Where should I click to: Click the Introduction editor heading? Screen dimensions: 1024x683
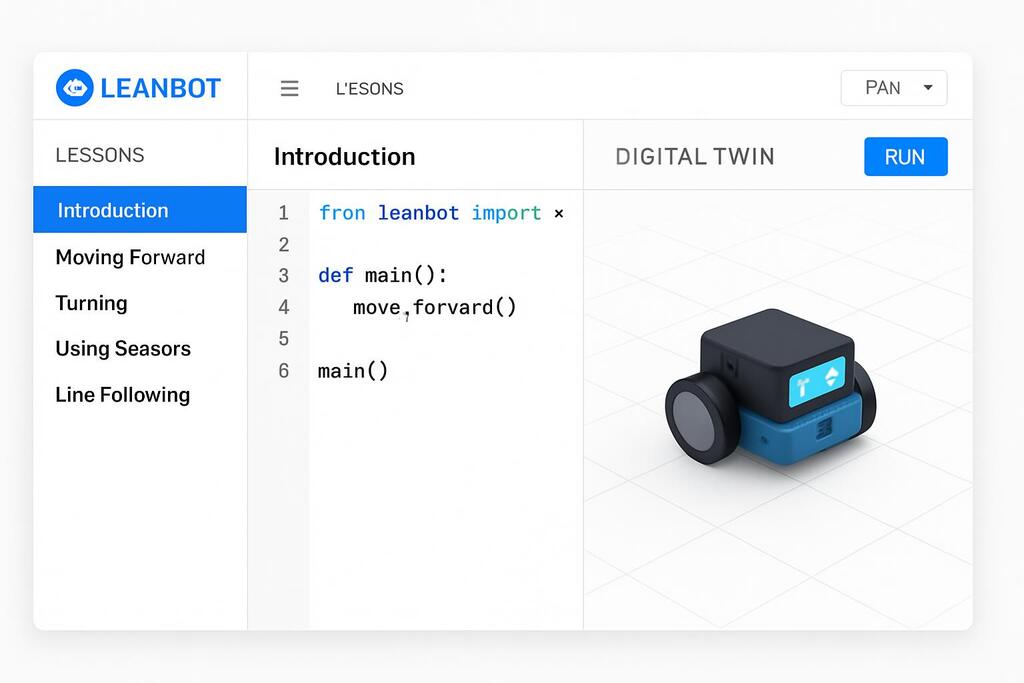[x=344, y=157]
